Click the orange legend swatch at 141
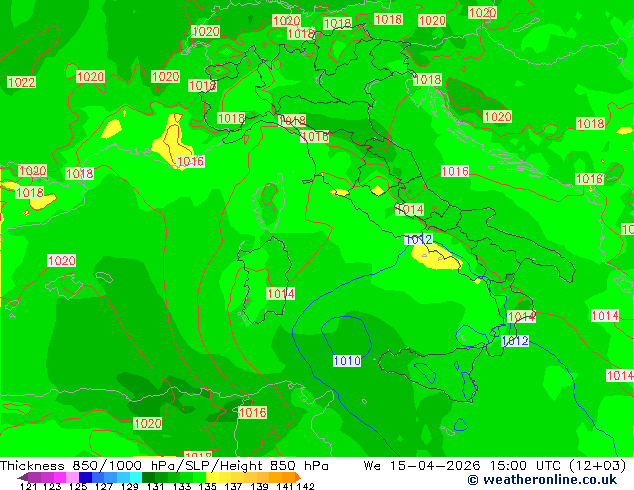This screenshot has height=490, width=634. pyautogui.click(x=288, y=477)
